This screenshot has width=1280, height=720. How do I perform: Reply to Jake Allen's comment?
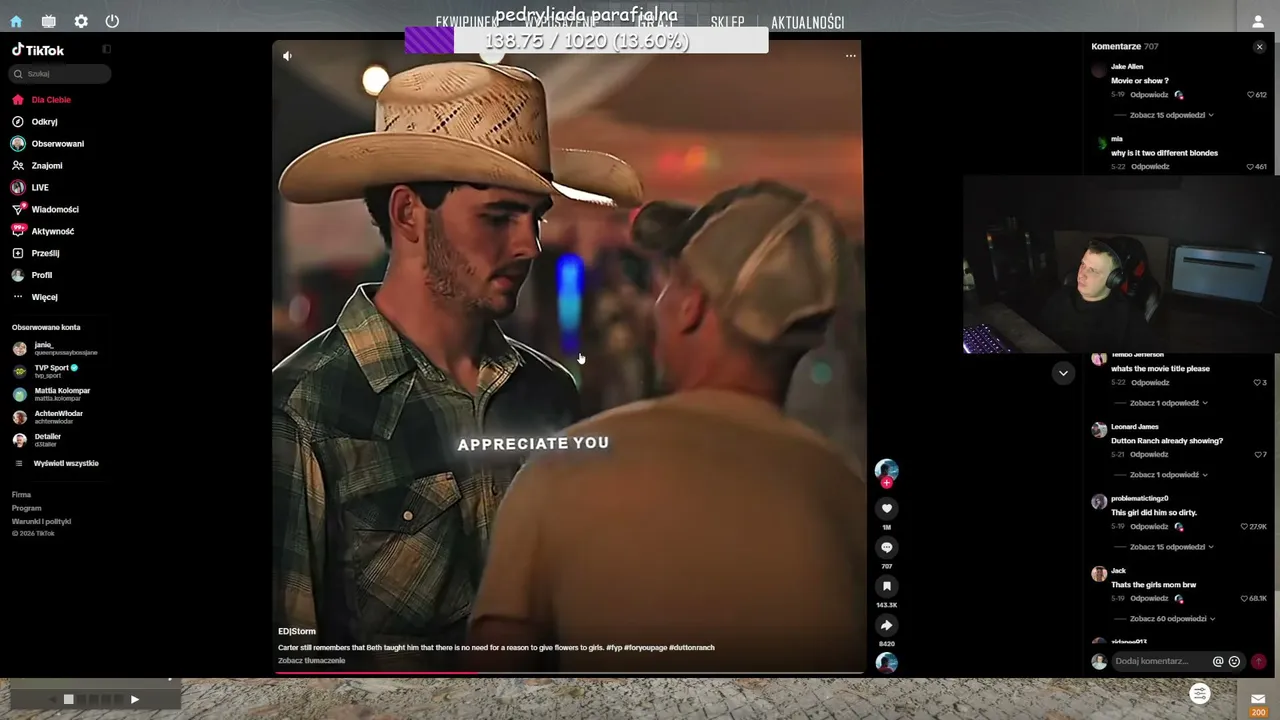(1149, 95)
